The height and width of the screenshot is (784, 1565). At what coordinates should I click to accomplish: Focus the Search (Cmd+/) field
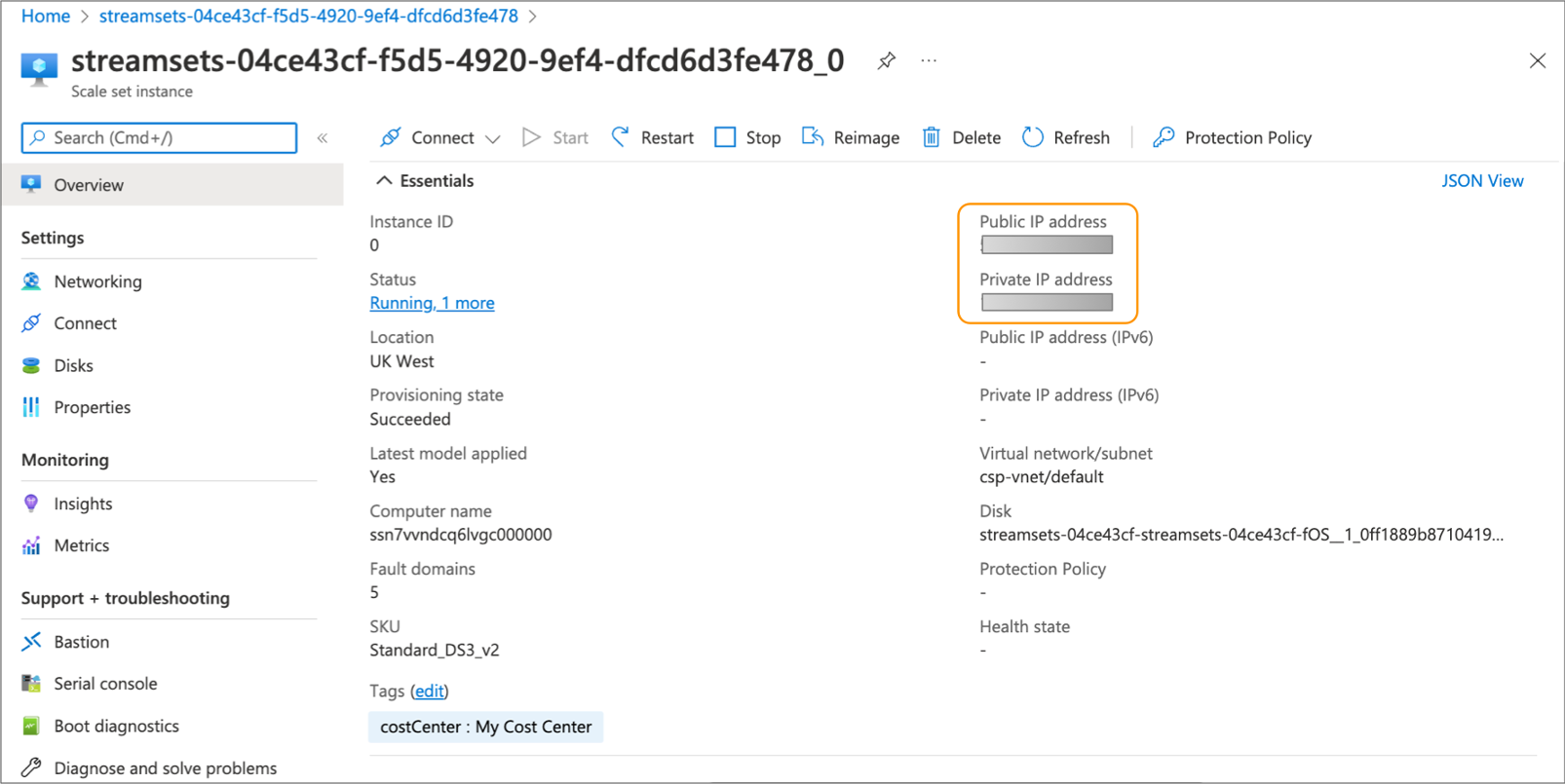coord(159,138)
